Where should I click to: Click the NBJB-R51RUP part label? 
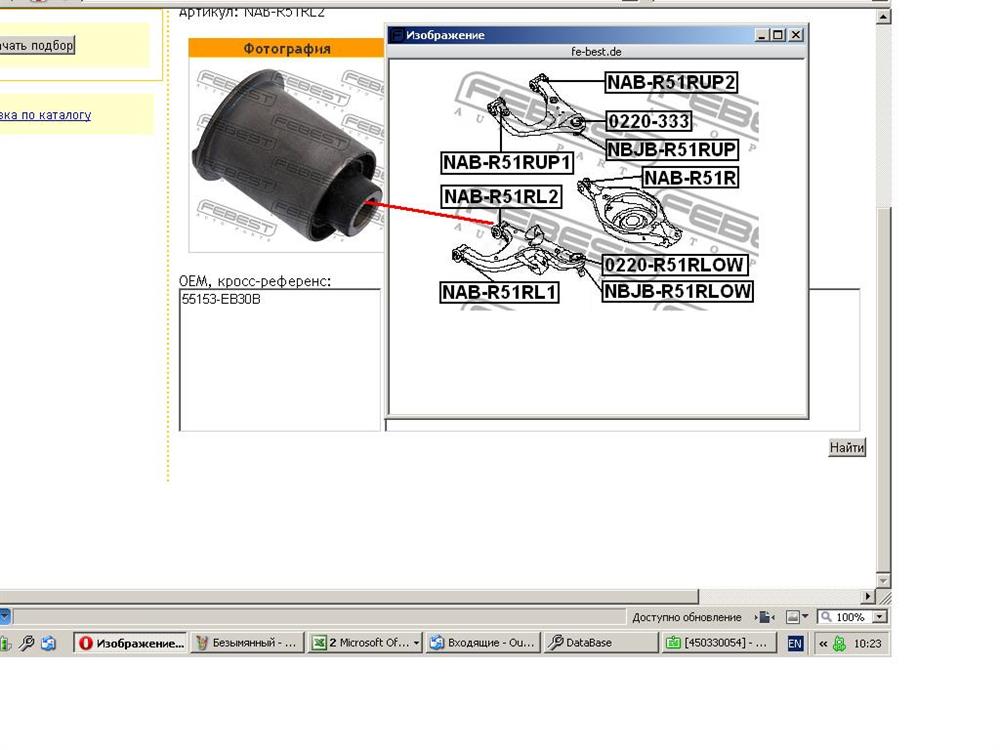tap(672, 149)
